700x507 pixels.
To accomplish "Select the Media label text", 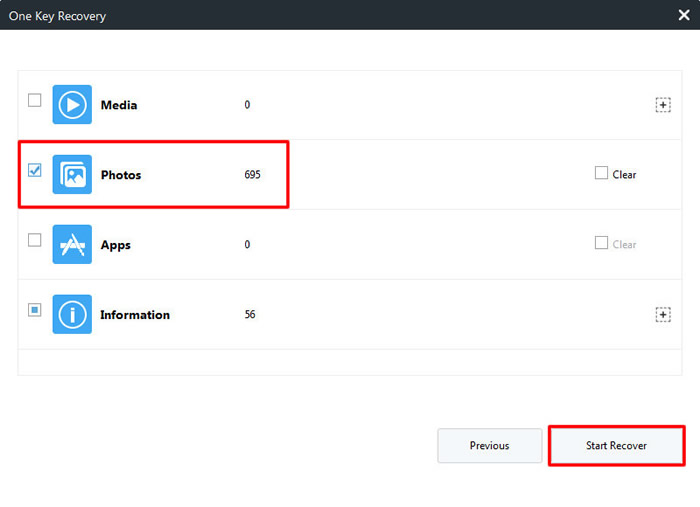I will [119, 105].
